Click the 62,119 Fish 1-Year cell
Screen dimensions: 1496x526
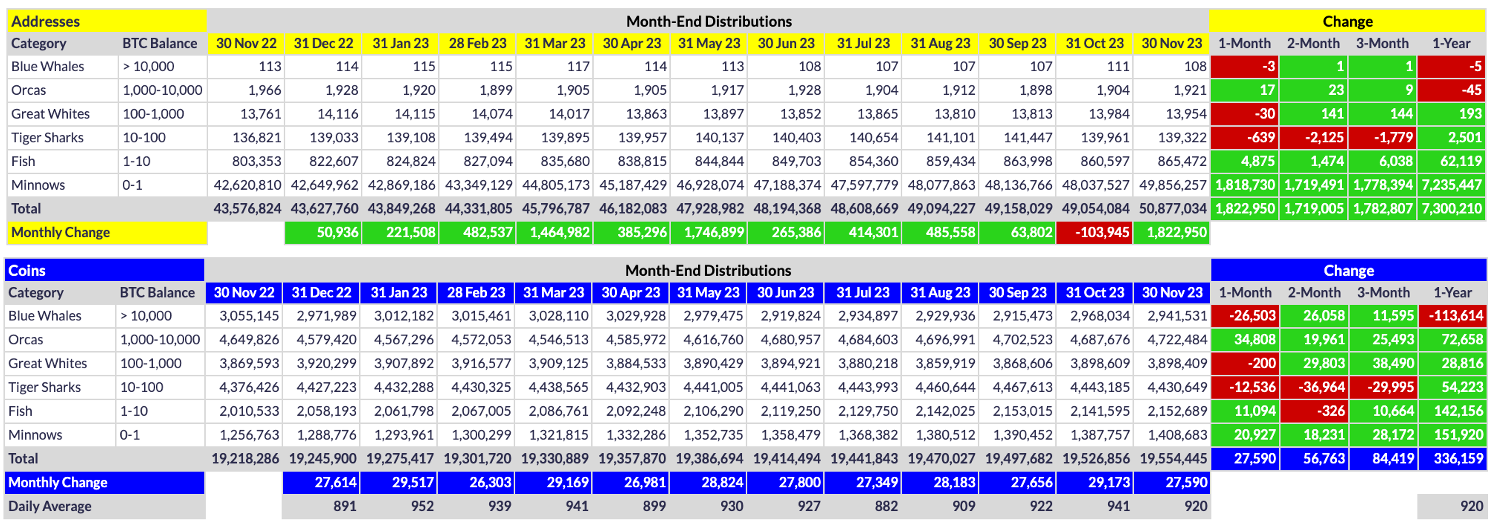[x=1452, y=161]
